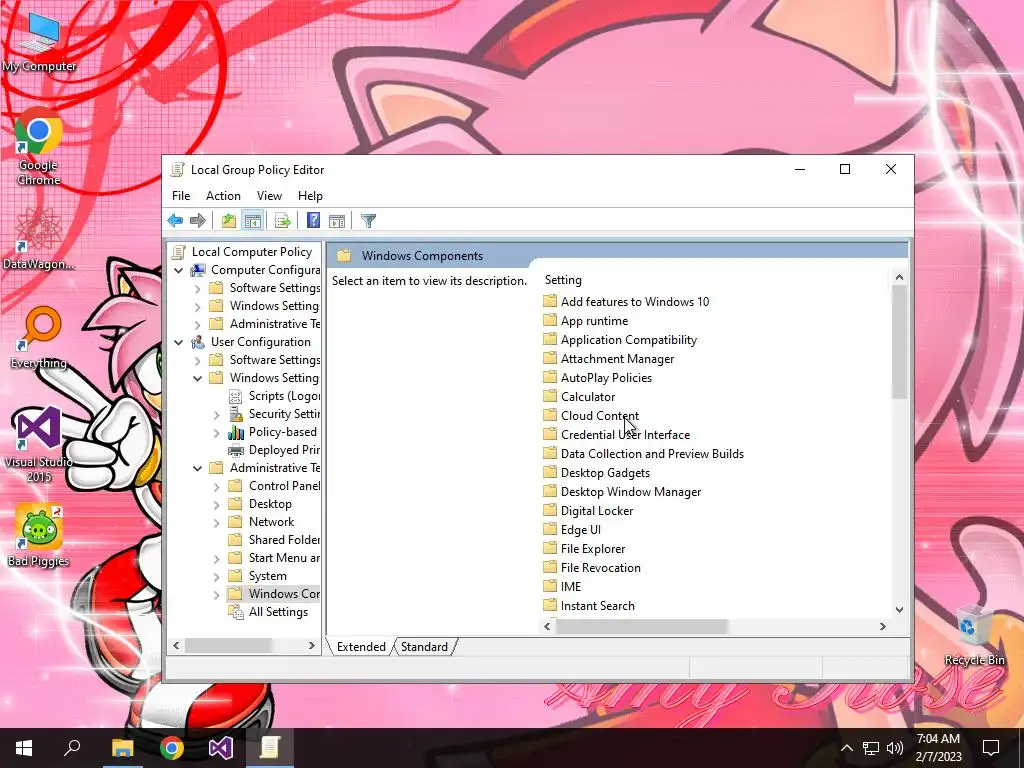This screenshot has height=768, width=1024.
Task: Select the Everything desktop shortcut
Action: [39, 338]
